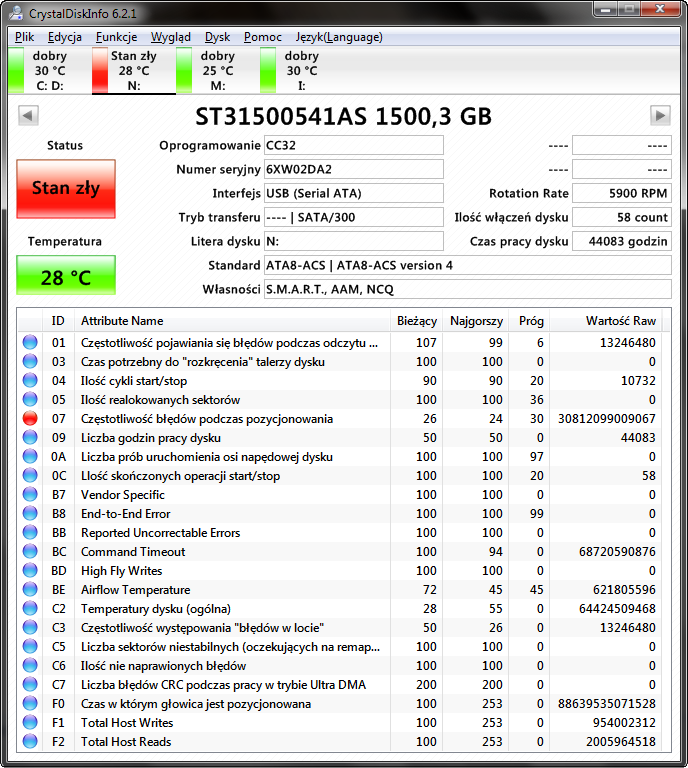Select the C: D: disk tab
The height and width of the screenshot is (768, 688).
(x=50, y=71)
